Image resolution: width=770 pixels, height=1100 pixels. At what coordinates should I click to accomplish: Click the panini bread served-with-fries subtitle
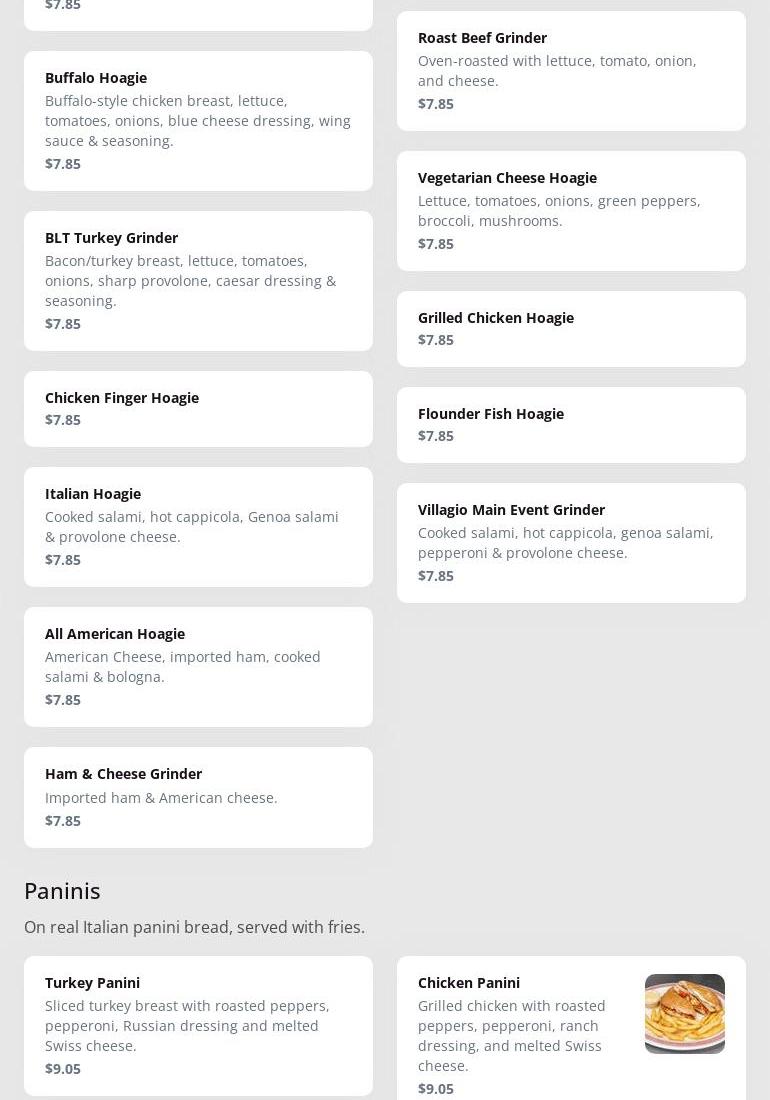[194, 927]
